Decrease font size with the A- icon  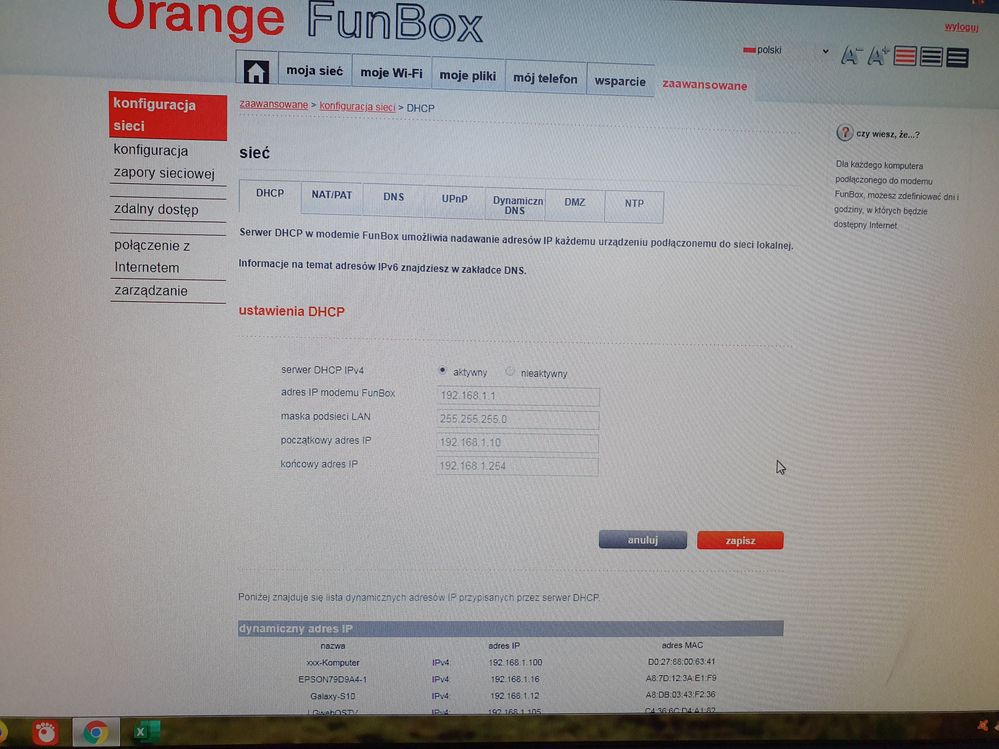click(x=852, y=57)
